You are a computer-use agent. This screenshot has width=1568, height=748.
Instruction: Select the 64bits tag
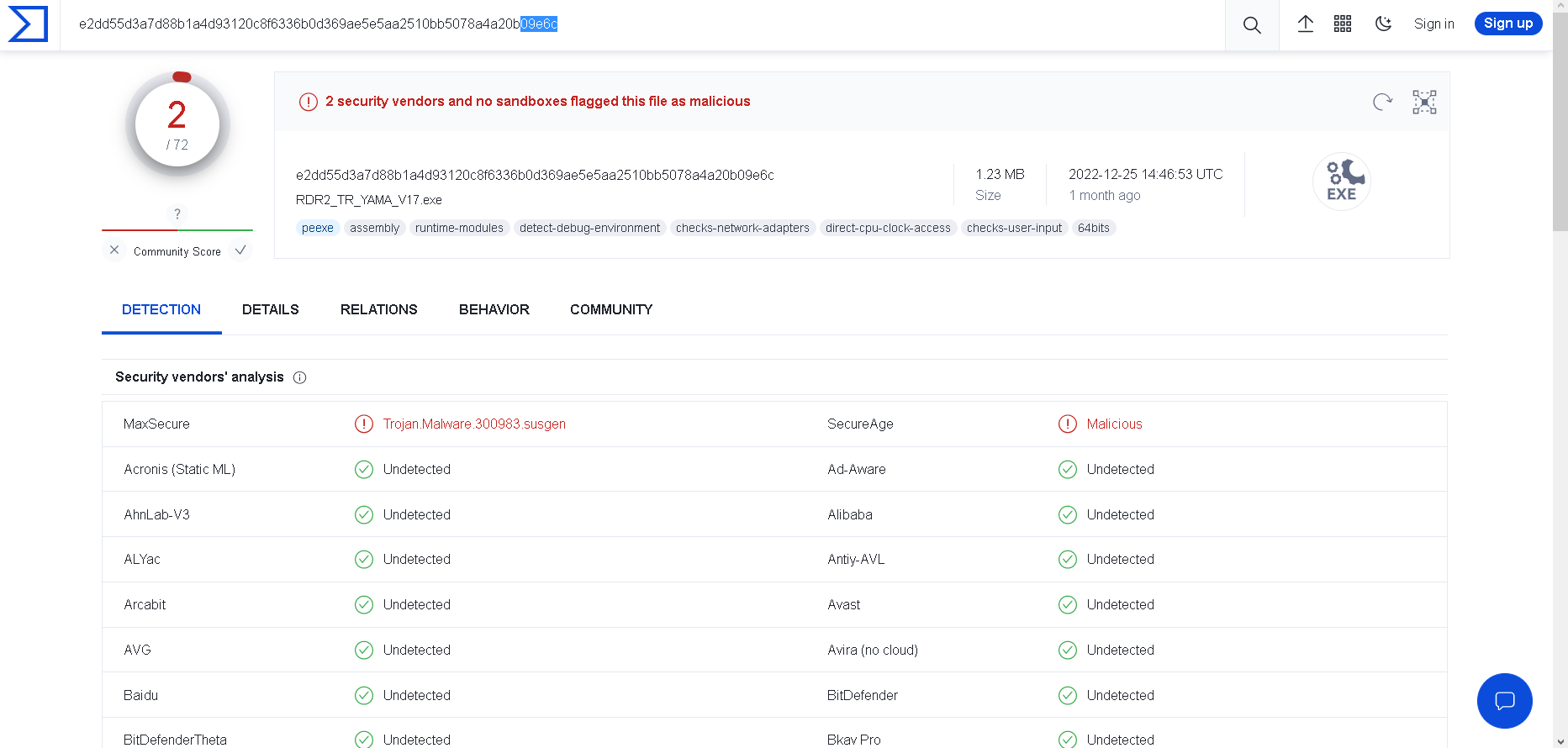1094,228
